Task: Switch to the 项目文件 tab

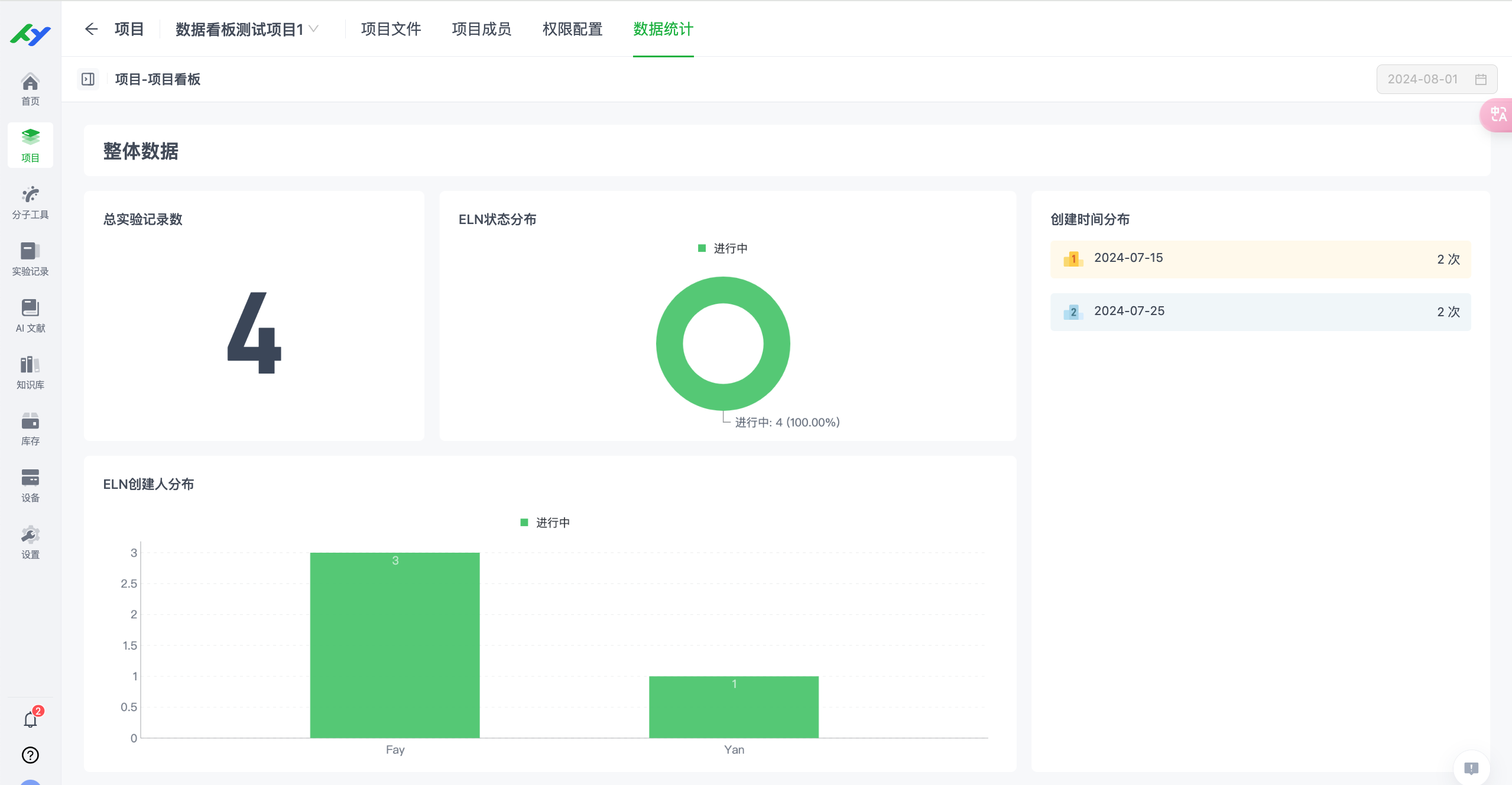Action: [x=391, y=29]
